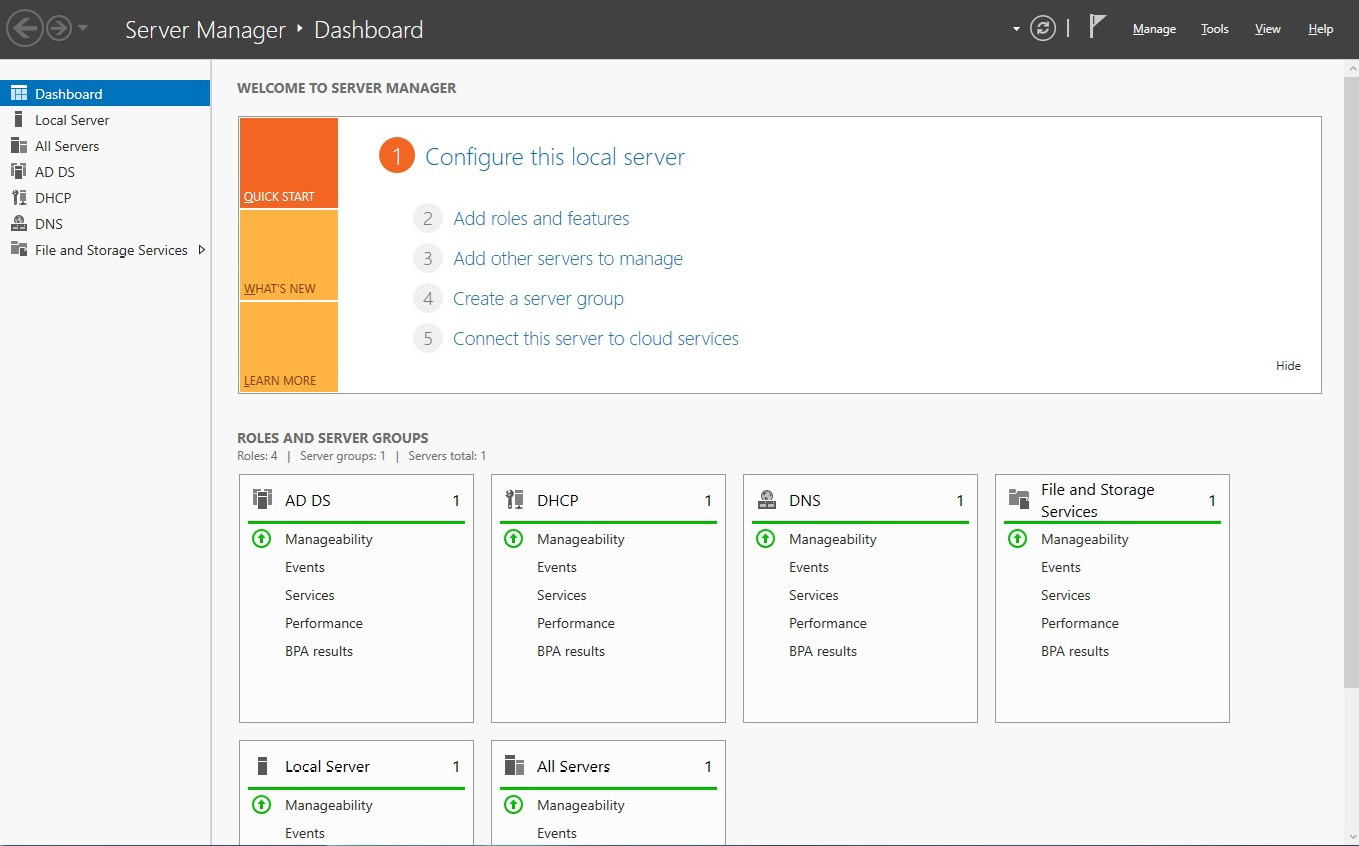Click the AD DS sidebar icon
This screenshot has width=1359, height=846.
pos(18,171)
